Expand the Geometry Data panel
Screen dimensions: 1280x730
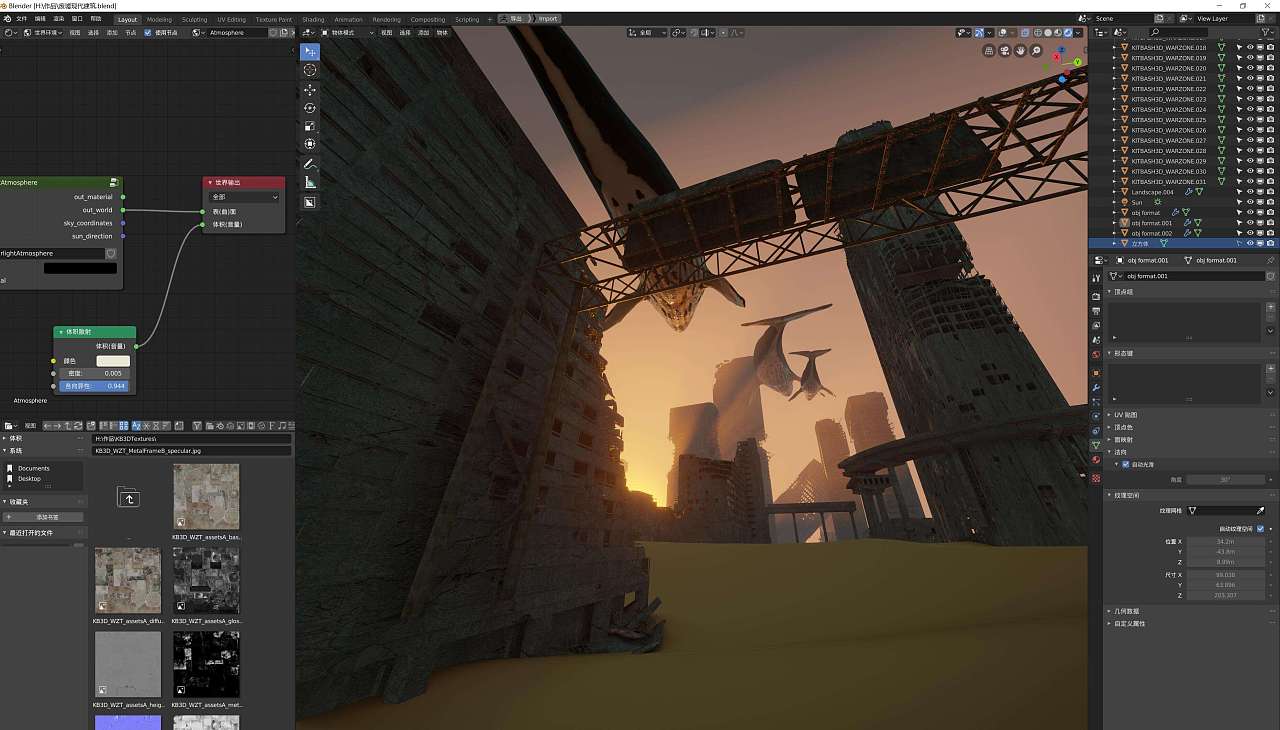click(1127, 611)
